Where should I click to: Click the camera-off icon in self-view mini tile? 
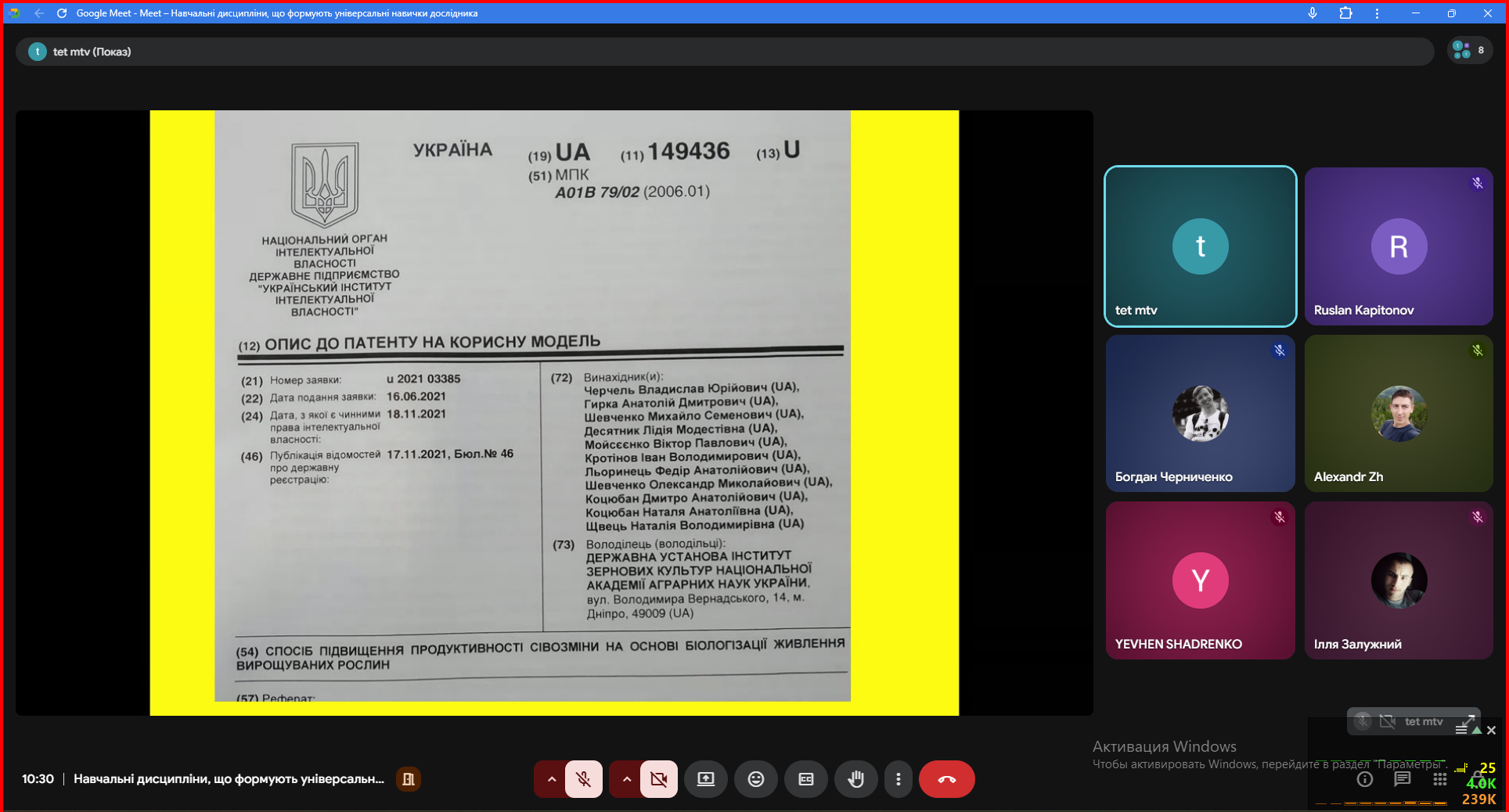pos(1388,721)
